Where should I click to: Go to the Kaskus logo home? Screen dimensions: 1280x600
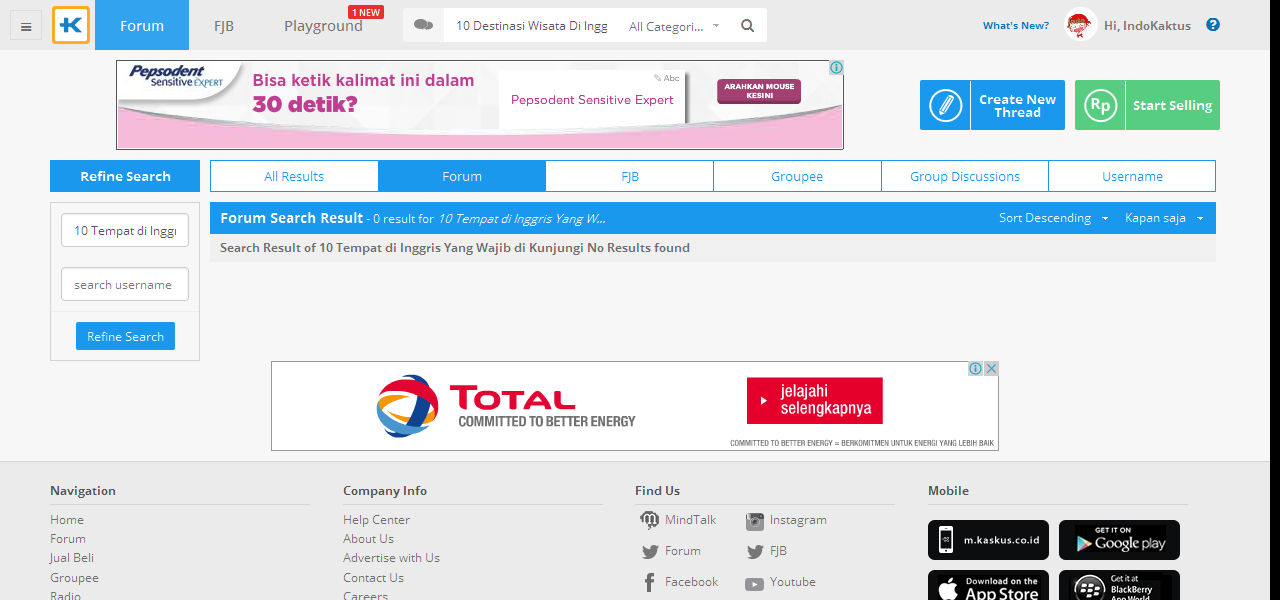point(71,25)
